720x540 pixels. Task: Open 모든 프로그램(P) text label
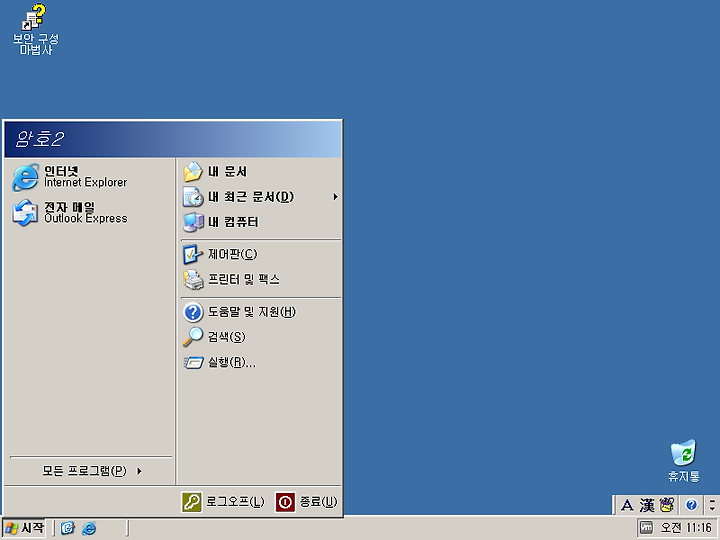pos(84,471)
